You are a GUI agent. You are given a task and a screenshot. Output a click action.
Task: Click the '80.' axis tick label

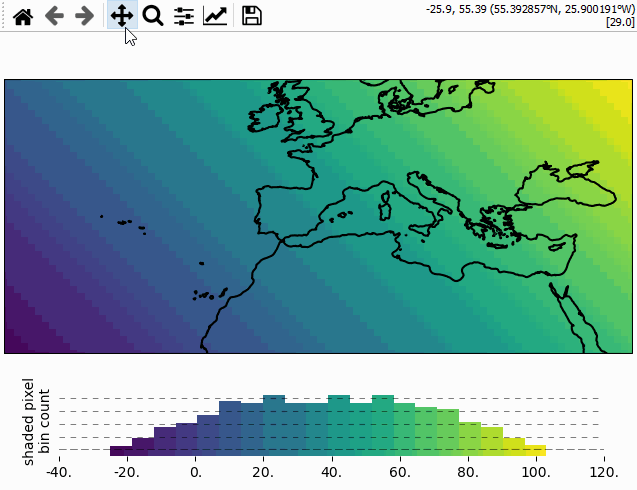pos(468,473)
